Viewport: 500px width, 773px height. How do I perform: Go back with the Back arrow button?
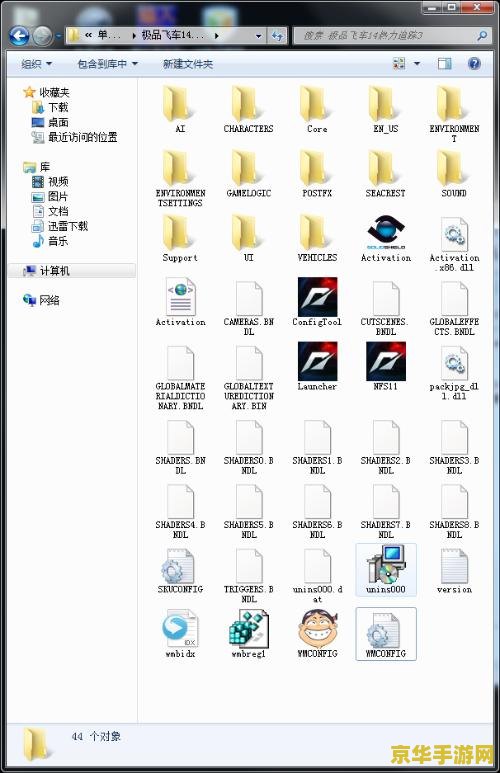coord(19,35)
